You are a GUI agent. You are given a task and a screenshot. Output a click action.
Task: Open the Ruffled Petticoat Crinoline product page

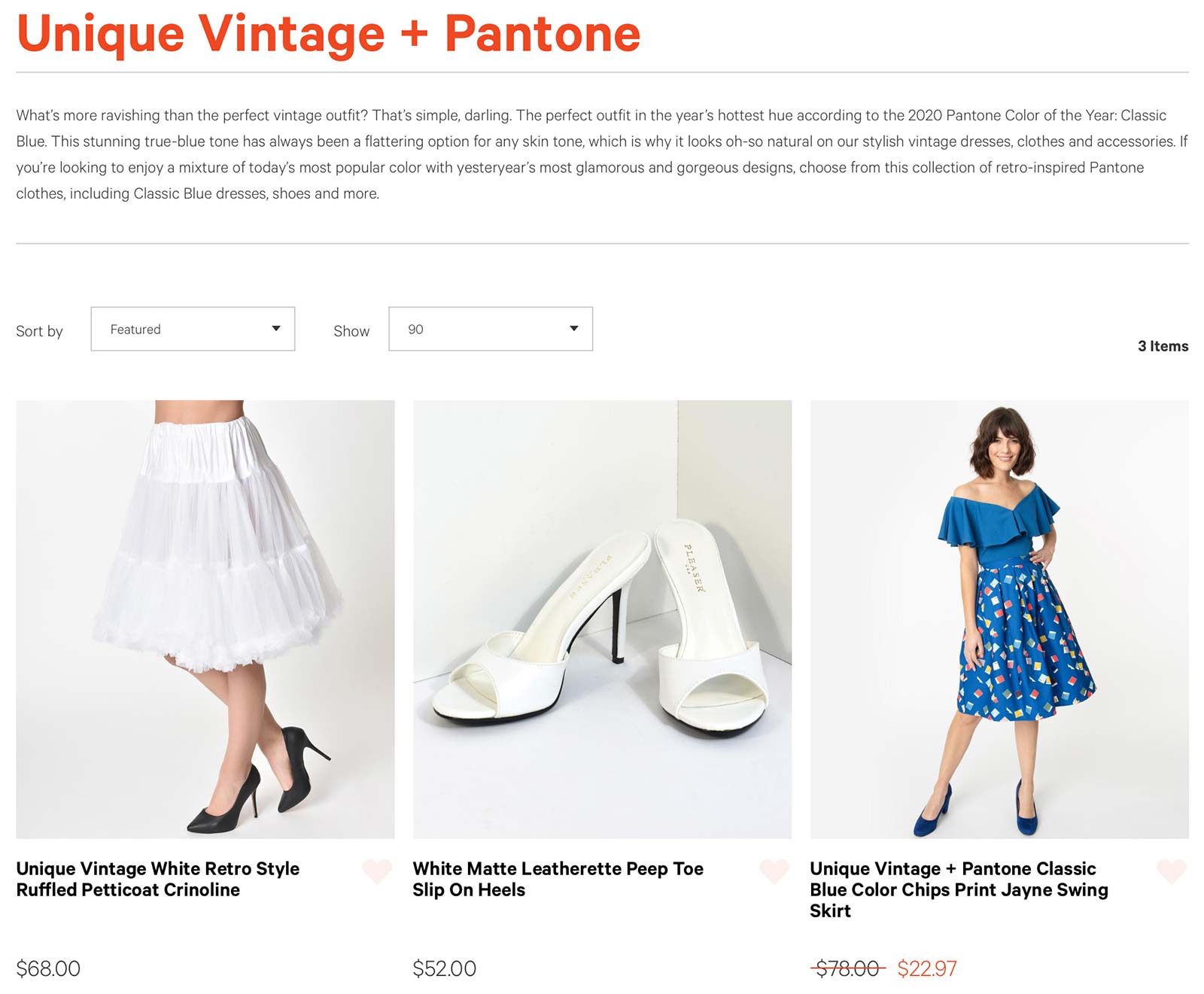(x=157, y=879)
